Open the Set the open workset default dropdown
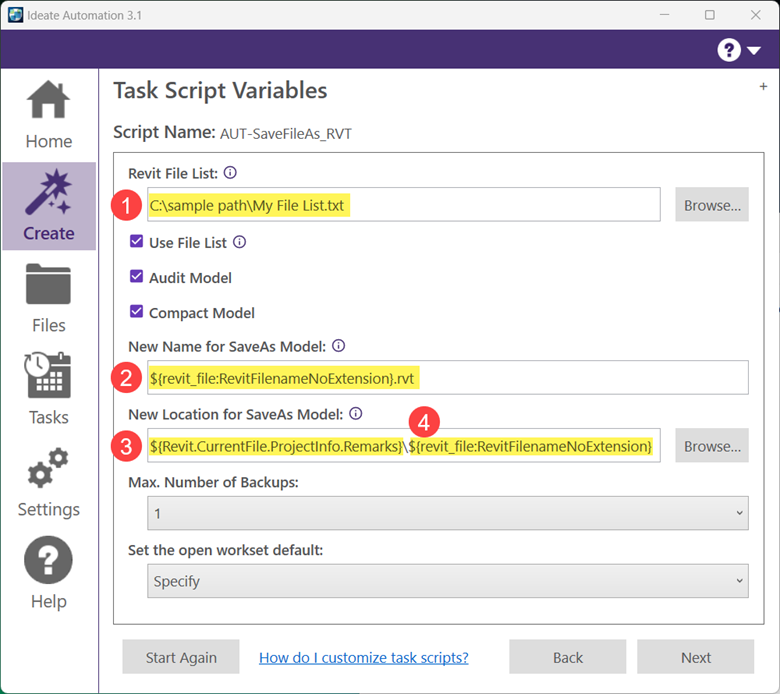The width and height of the screenshot is (780, 694). [x=448, y=581]
